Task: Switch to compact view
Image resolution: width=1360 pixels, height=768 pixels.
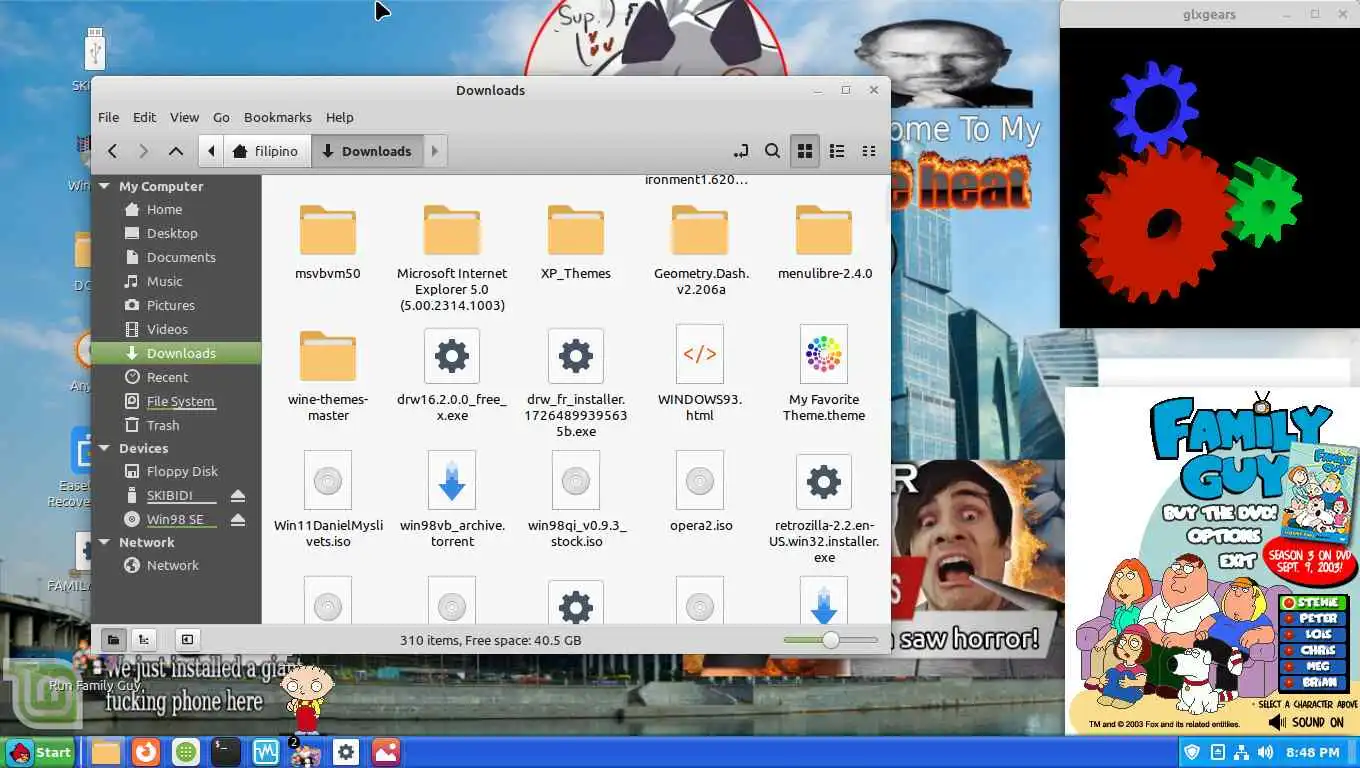Action: click(869, 151)
